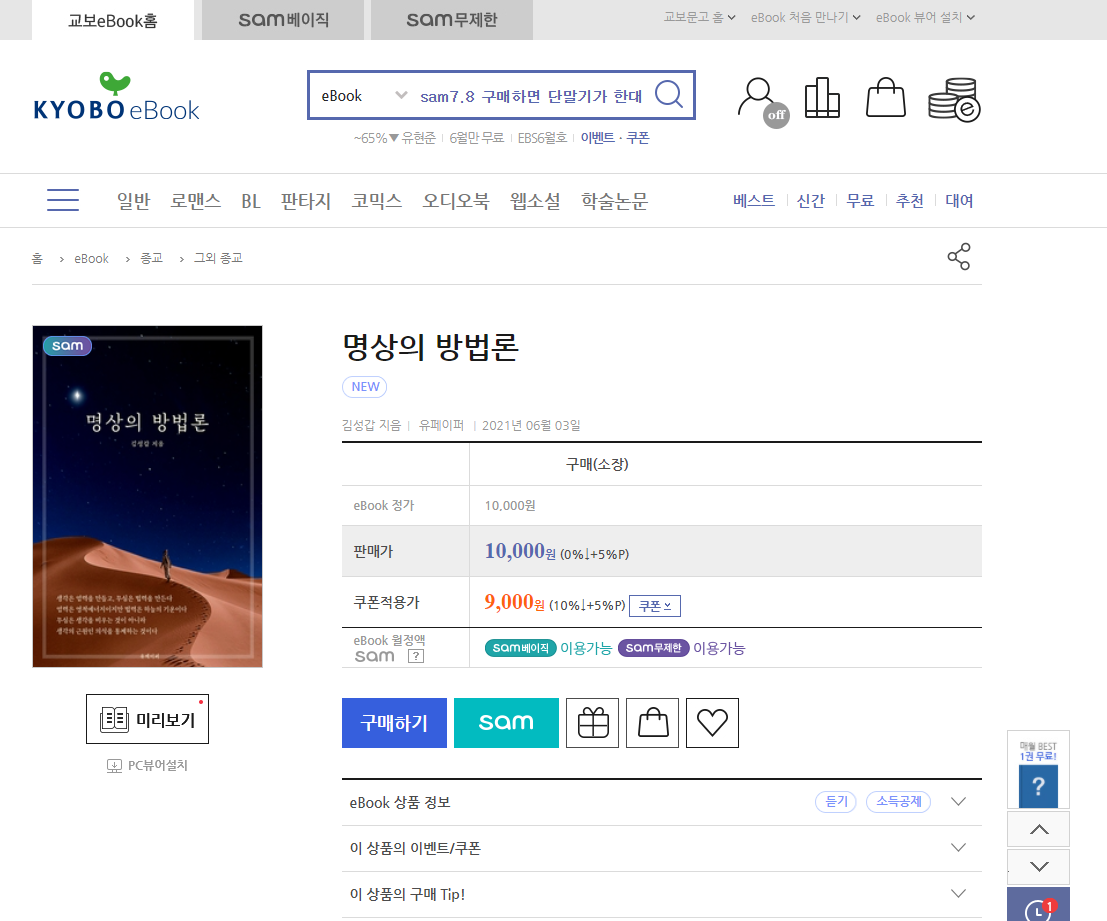Open the blue help question box
The image size is (1107, 921).
click(1038, 785)
